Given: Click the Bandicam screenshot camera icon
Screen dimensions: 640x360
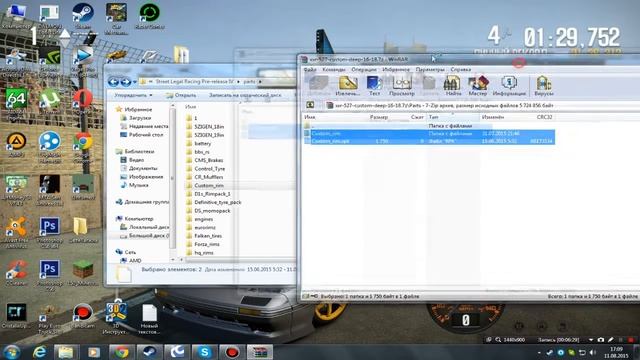Looking at the screenshot, I should [601, 340].
